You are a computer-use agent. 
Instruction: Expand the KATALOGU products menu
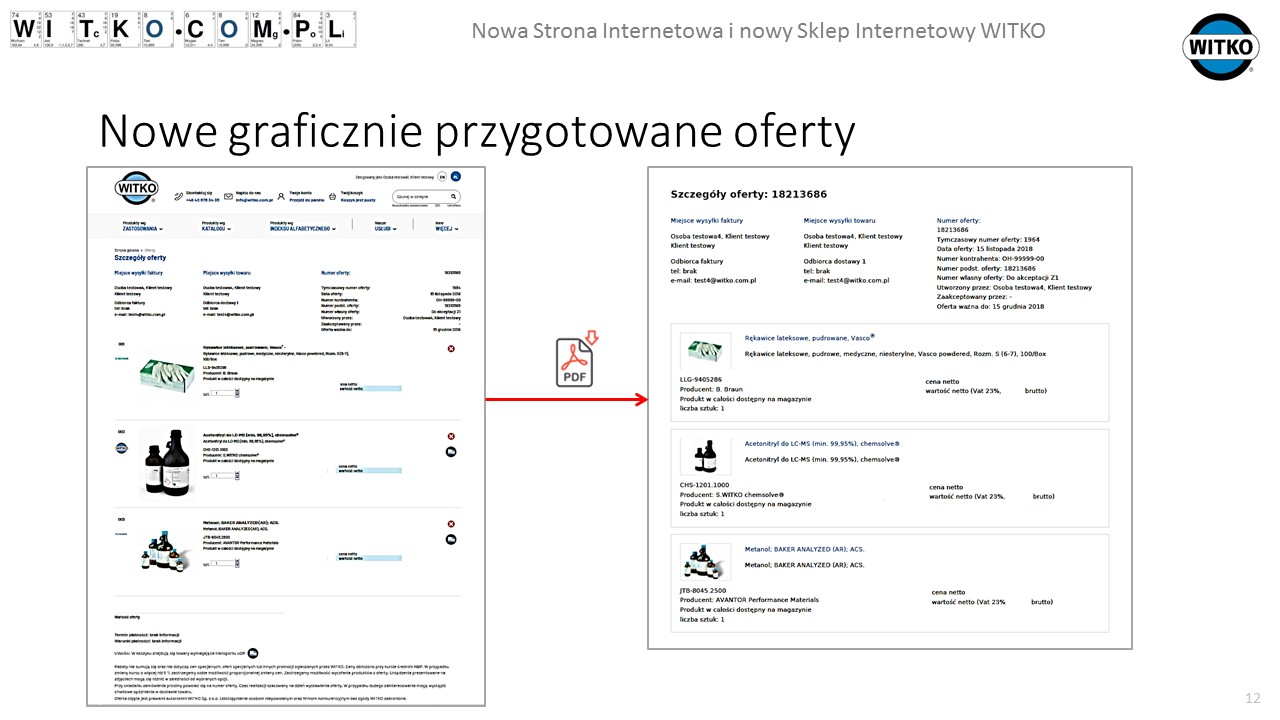tap(216, 228)
